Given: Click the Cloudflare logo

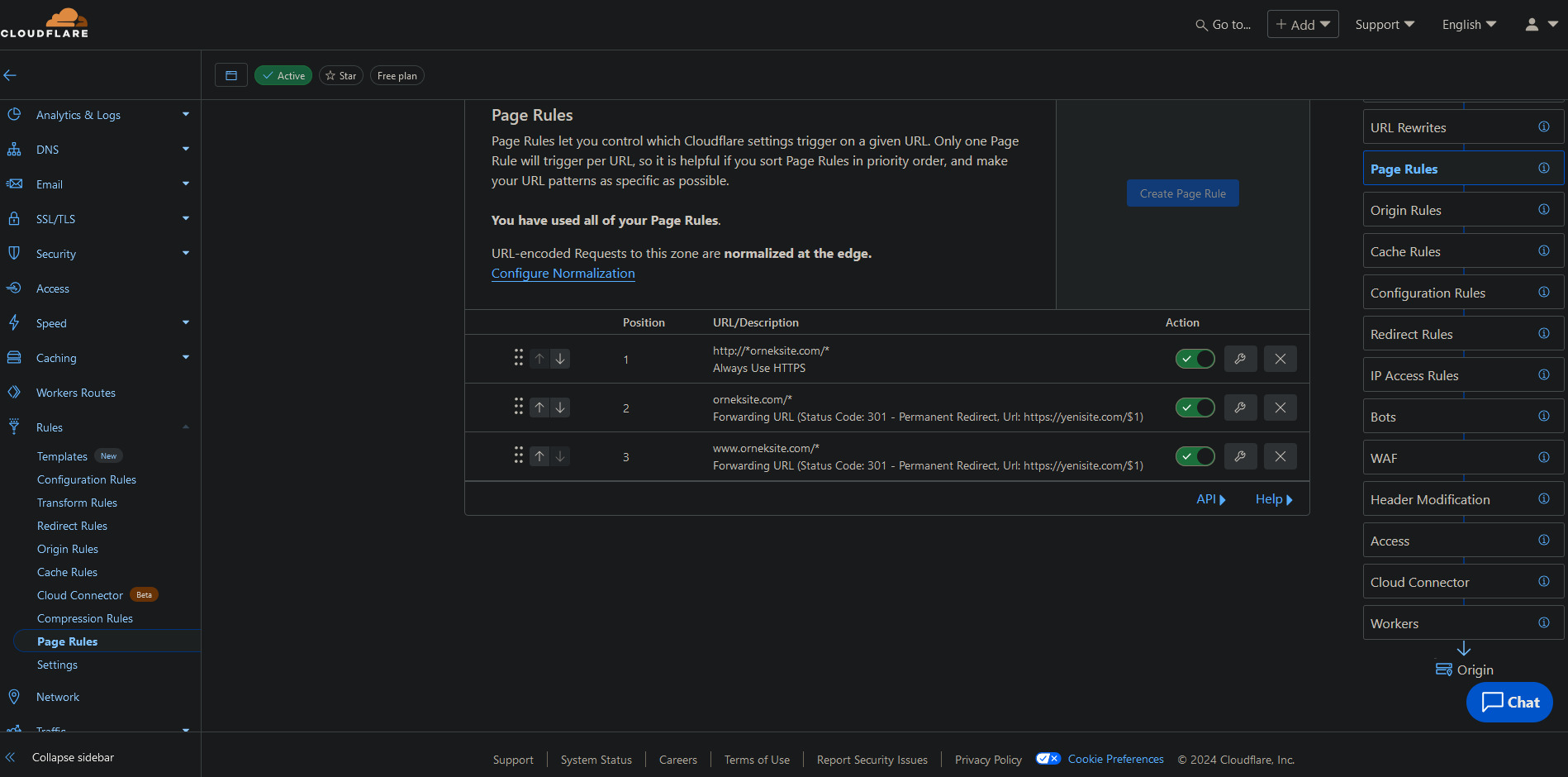Looking at the screenshot, I should 45,23.
